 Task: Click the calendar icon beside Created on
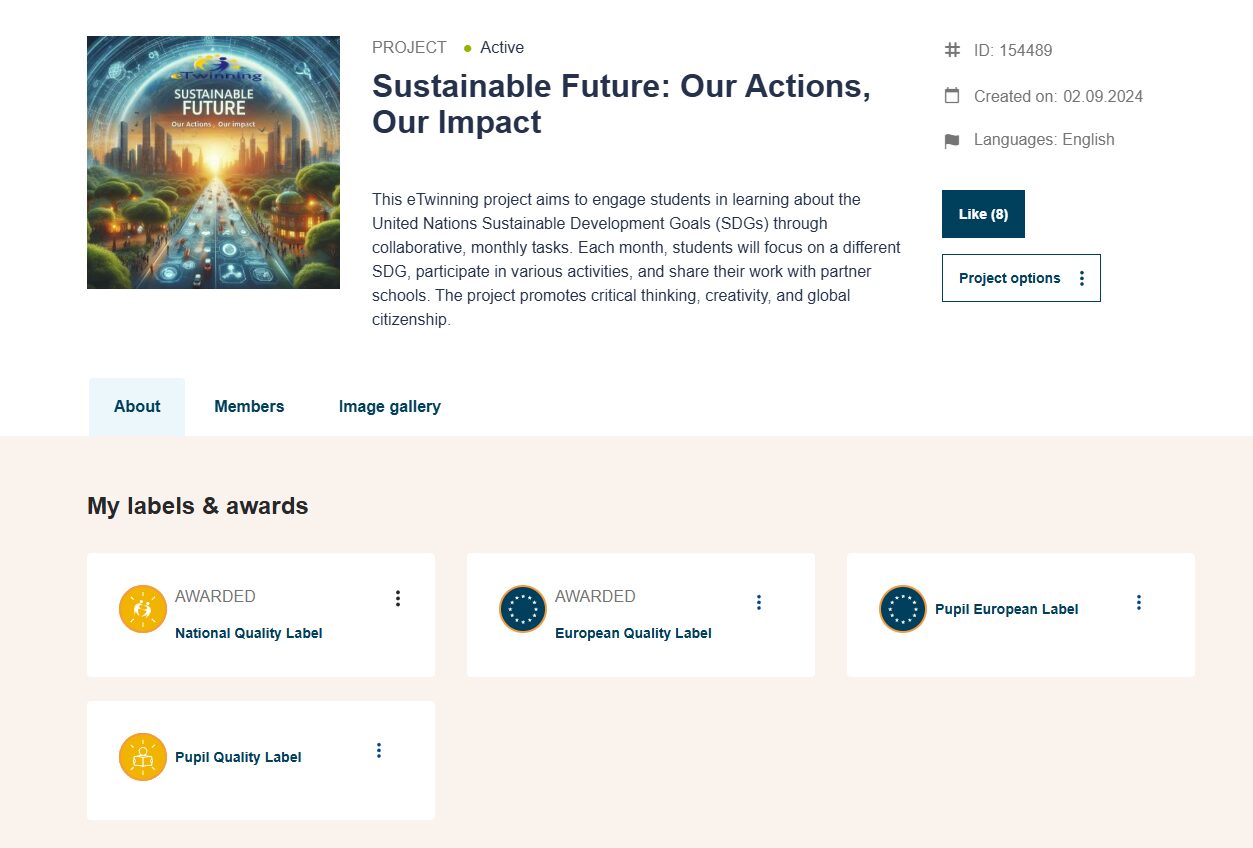tap(952, 96)
